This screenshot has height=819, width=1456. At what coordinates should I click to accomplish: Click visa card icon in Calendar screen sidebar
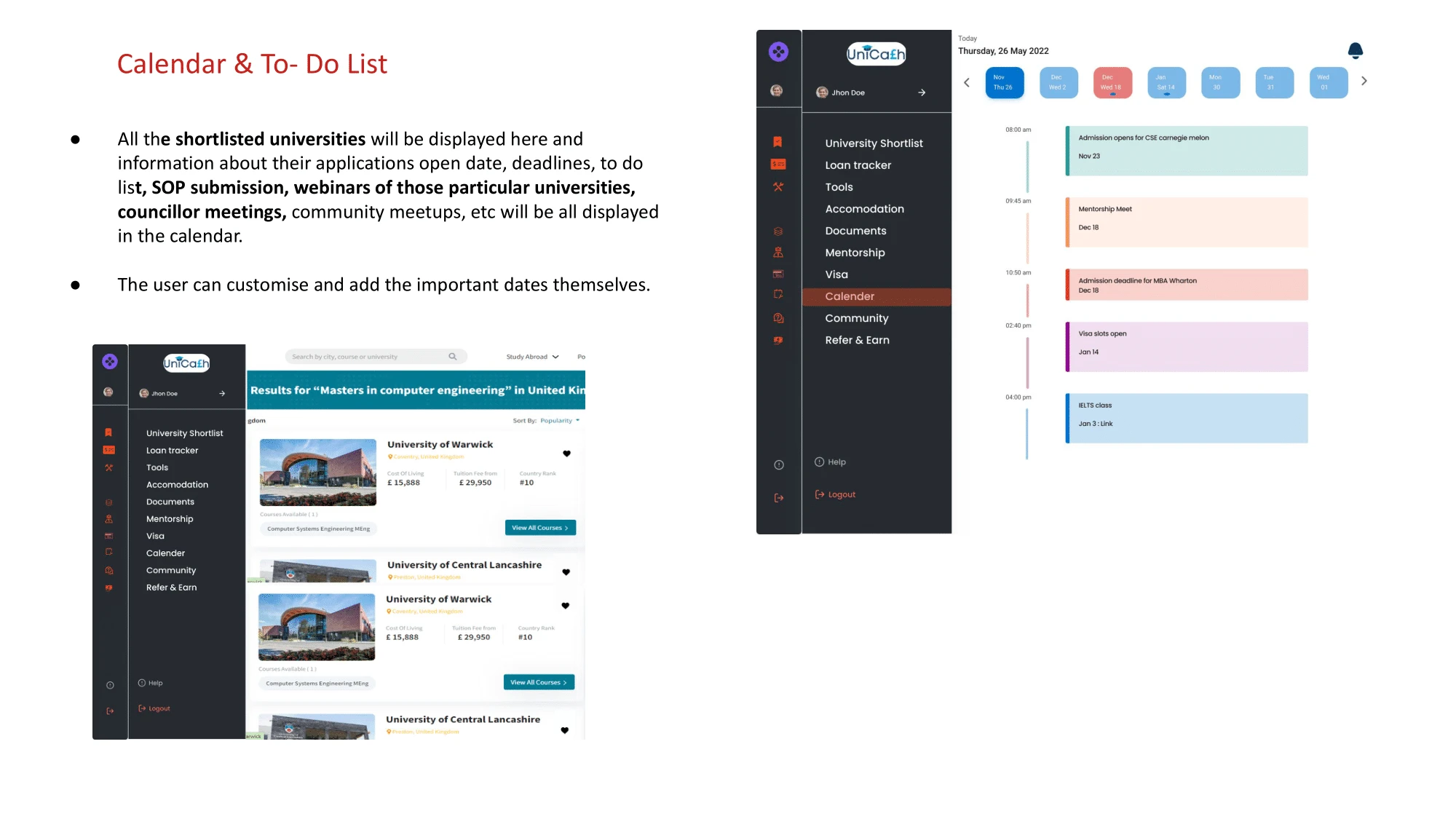point(778,274)
